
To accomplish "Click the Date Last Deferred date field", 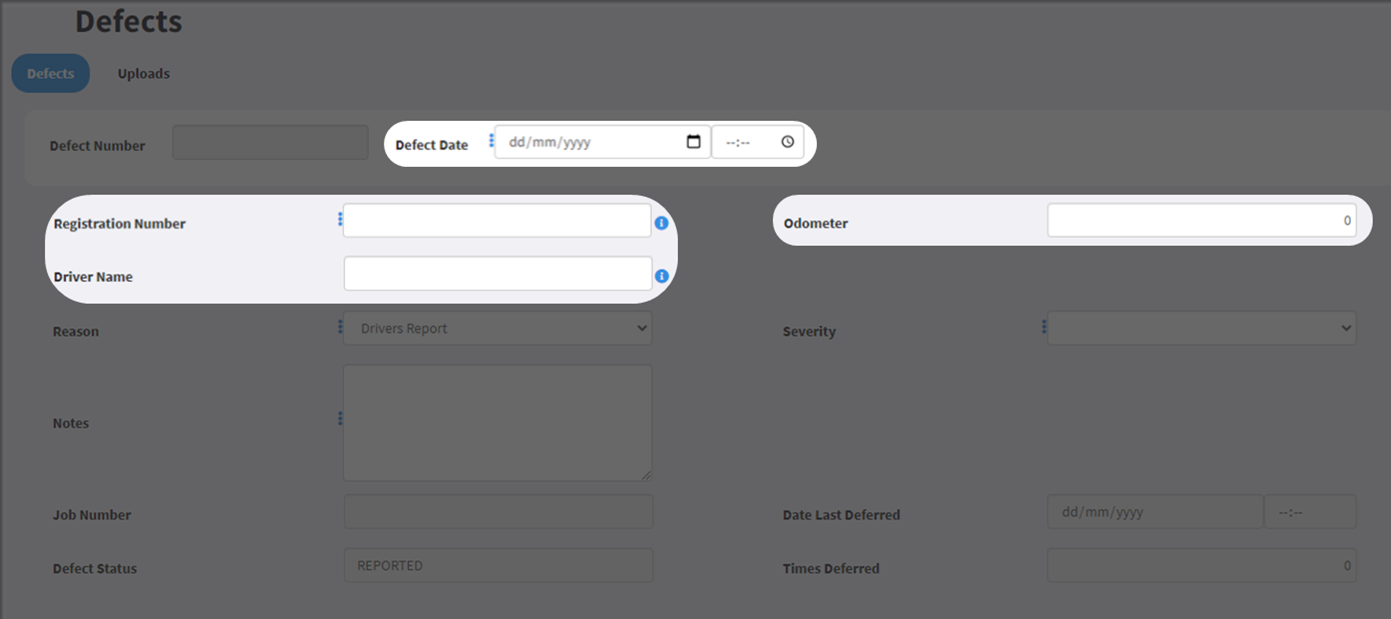I will click(1155, 512).
